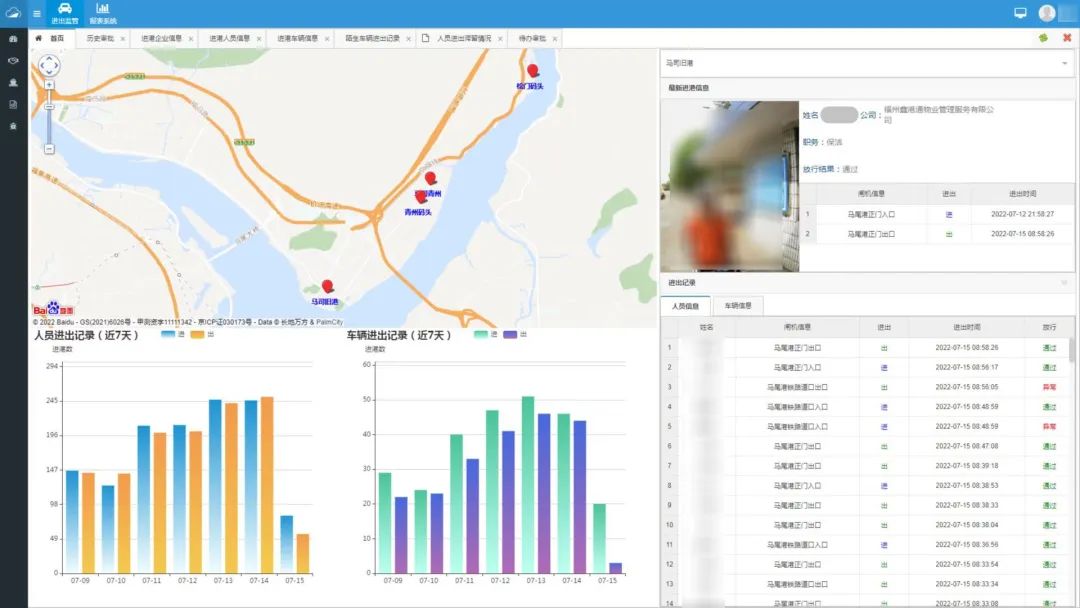Open the user avatar menu
Screen dimensions: 1080x608
(x=1047, y=13)
